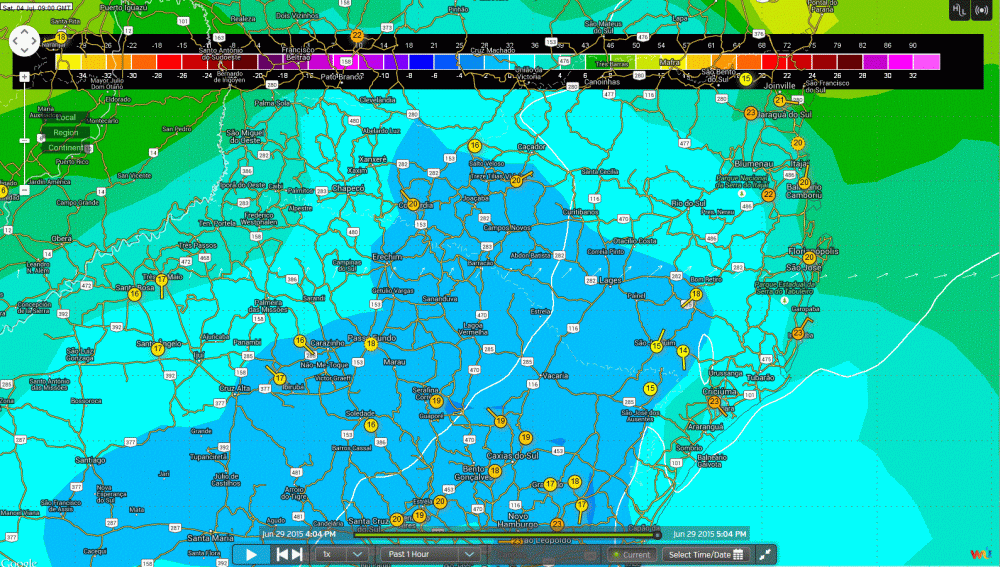This screenshot has height=567, width=1000.
Task: Click the radar broadcast signal icon
Action: pyautogui.click(x=980, y=10)
